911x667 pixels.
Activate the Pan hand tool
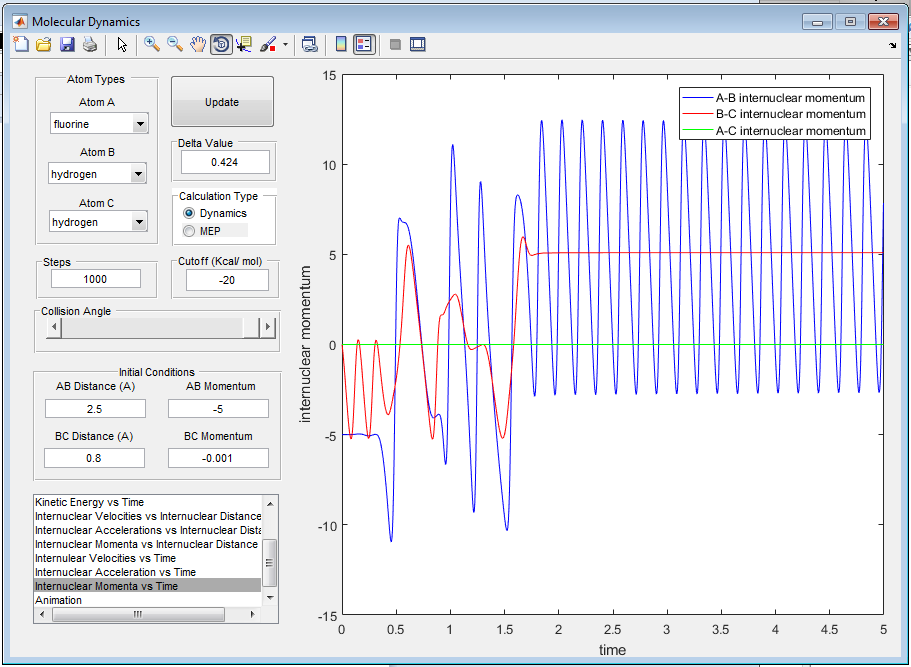pyautogui.click(x=198, y=44)
